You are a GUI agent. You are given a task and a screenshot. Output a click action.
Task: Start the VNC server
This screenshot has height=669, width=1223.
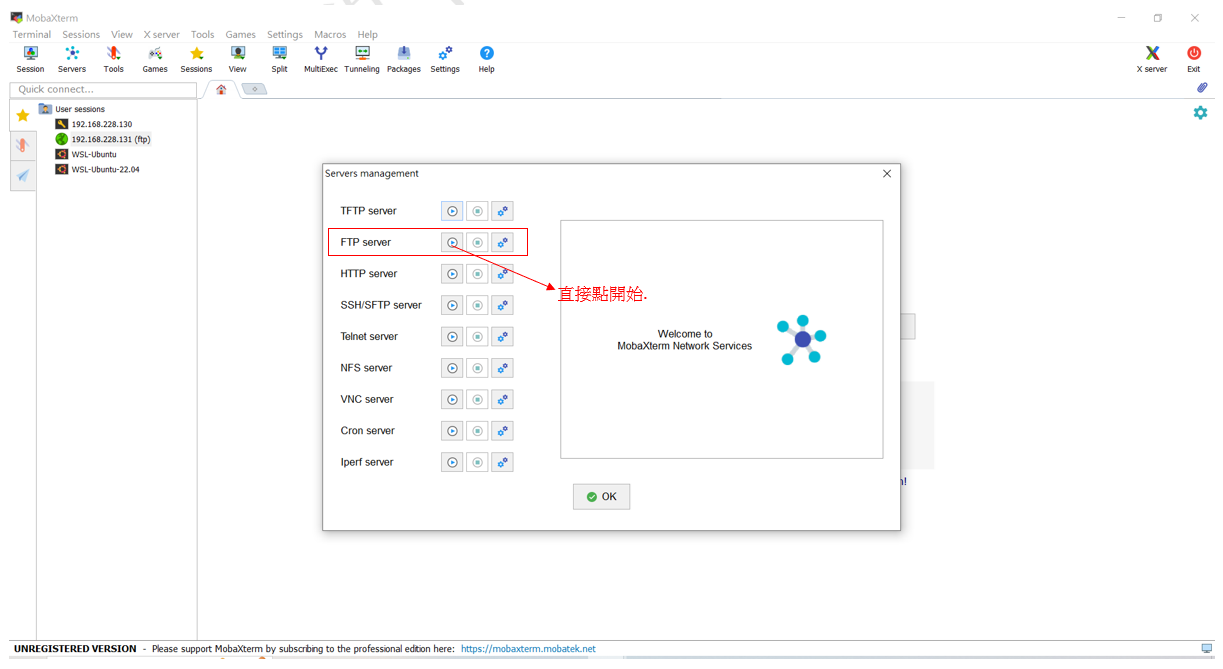coord(452,400)
